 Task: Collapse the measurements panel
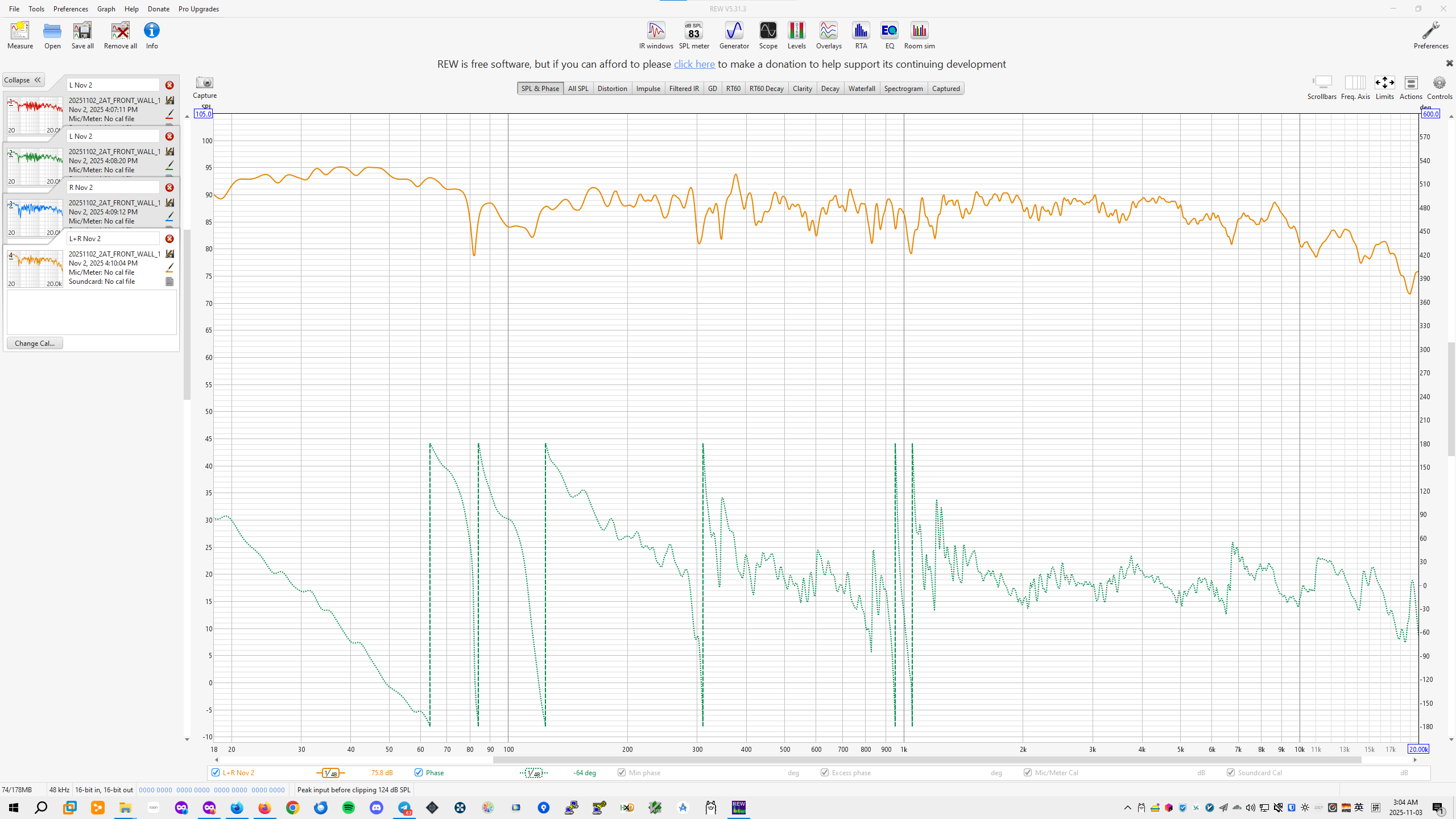pos(23,80)
